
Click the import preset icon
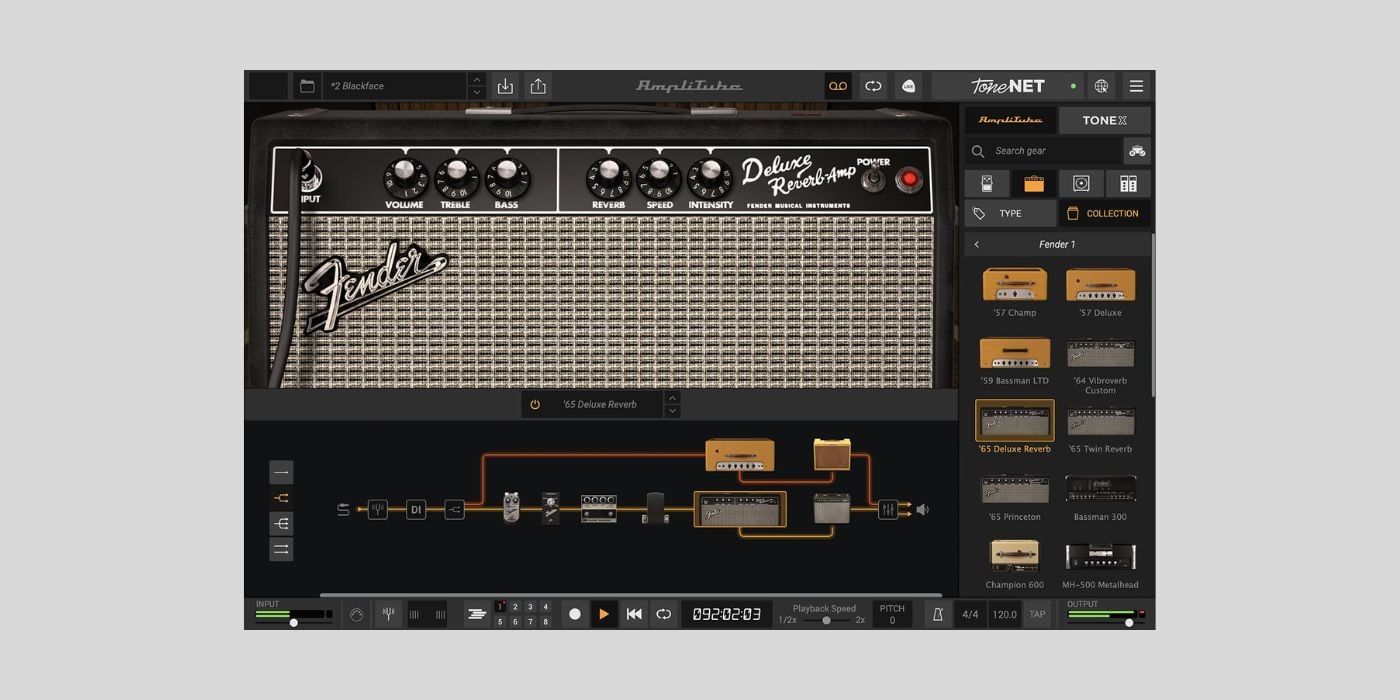click(505, 86)
